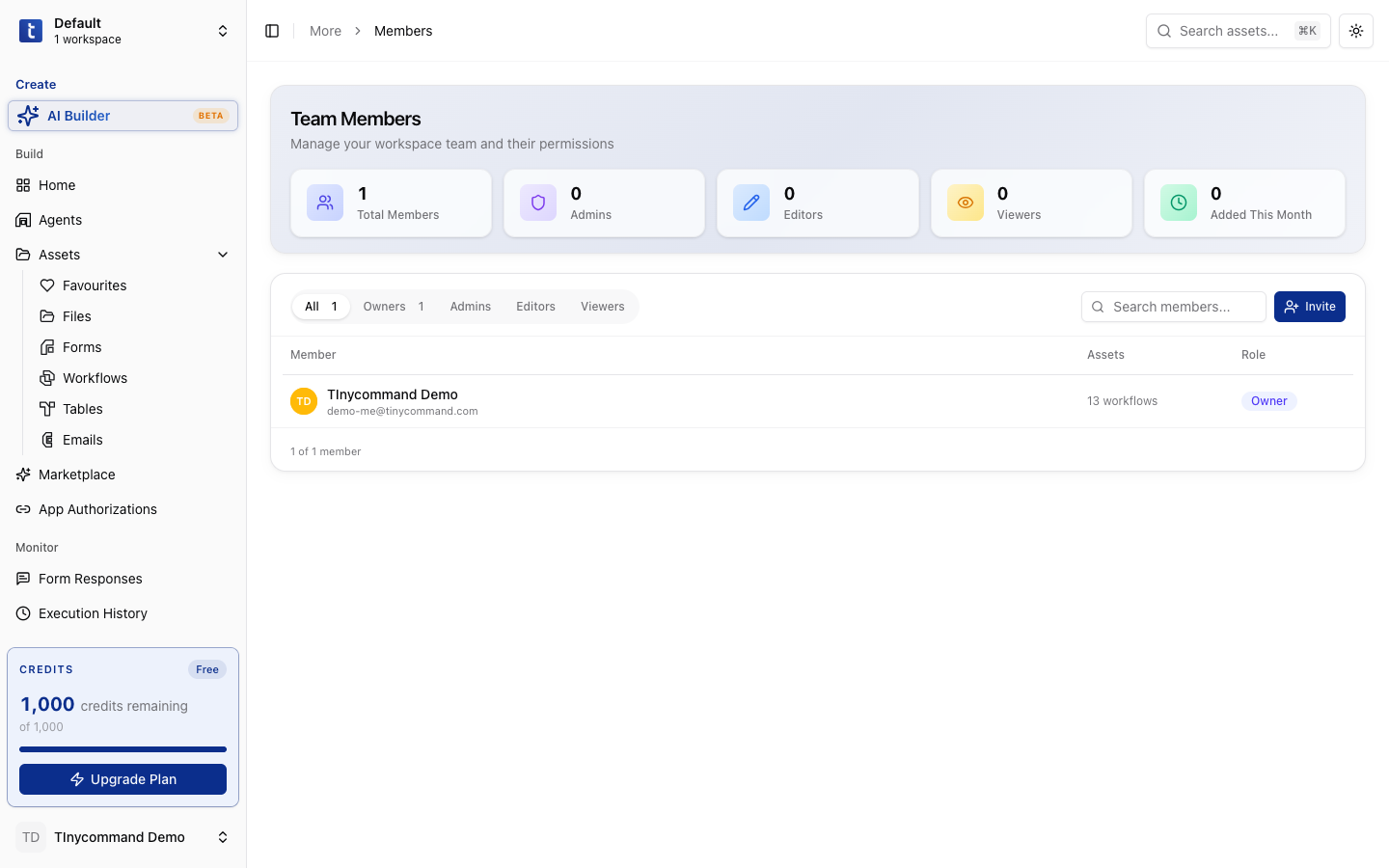Select the All members tab

pos(321,307)
